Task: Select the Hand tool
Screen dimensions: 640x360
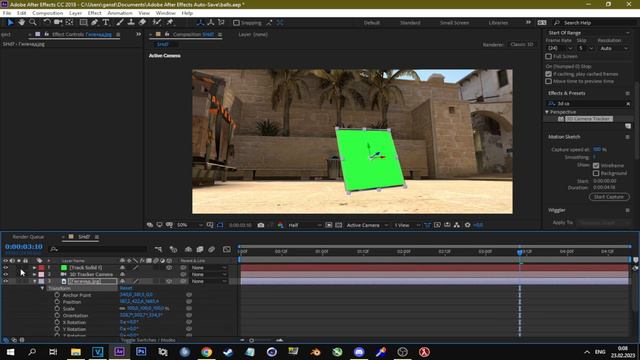Action: pyautogui.click(x=21, y=22)
